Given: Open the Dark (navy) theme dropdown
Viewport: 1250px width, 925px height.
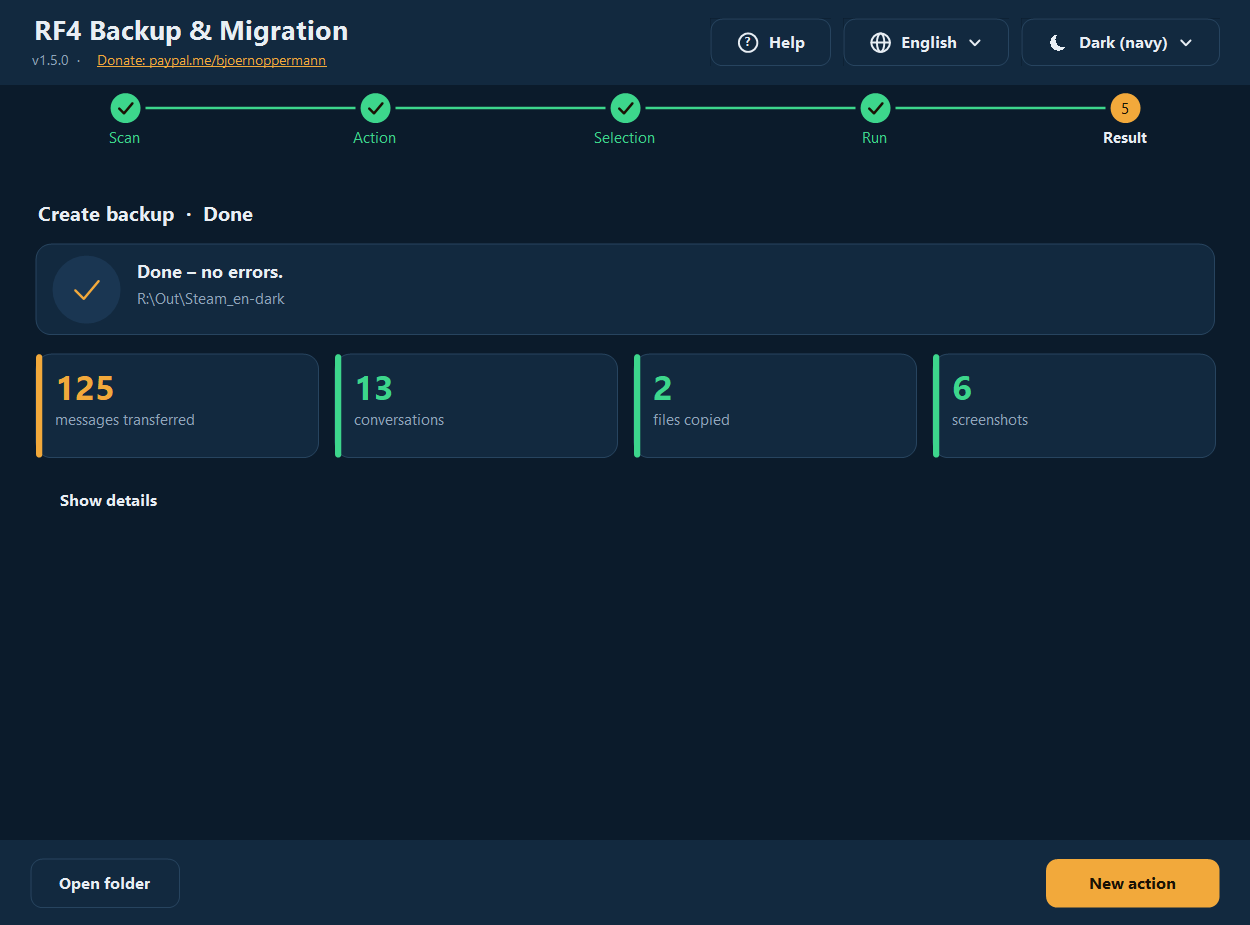Looking at the screenshot, I should (x=1120, y=43).
